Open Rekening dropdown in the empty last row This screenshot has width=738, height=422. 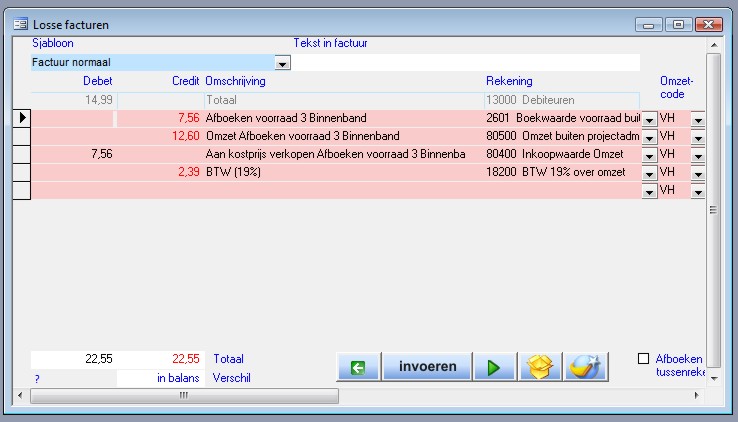coord(649,191)
